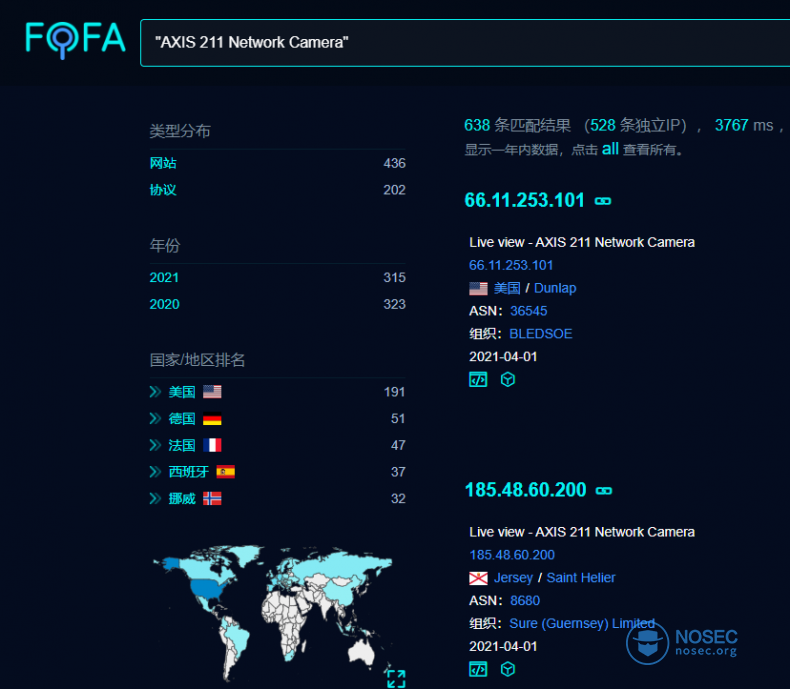Click the Dunlap city link
This screenshot has height=689, width=790.
point(555,288)
